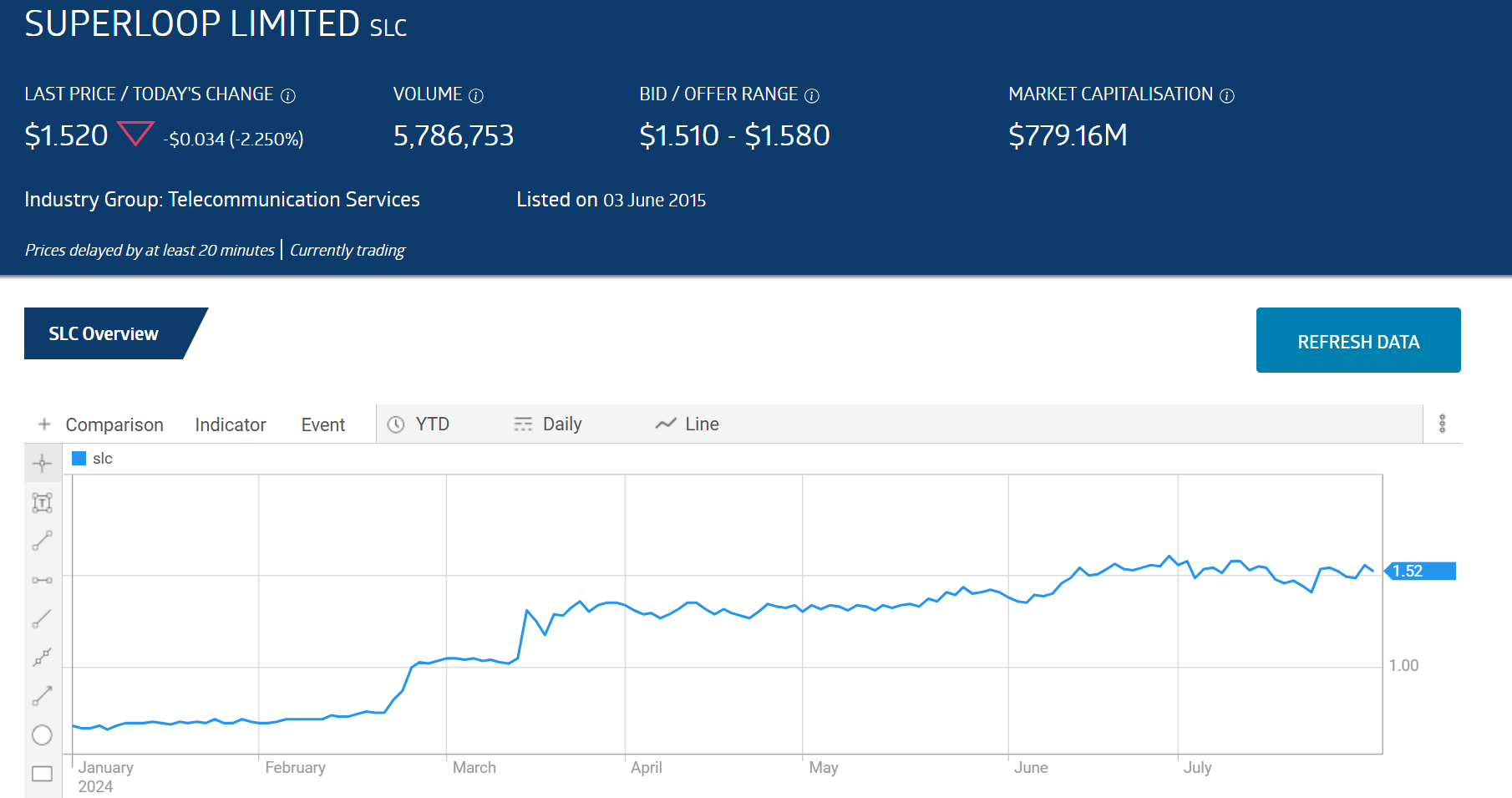Select the crosshair cursor tool
The height and width of the screenshot is (798, 1512).
(x=42, y=464)
